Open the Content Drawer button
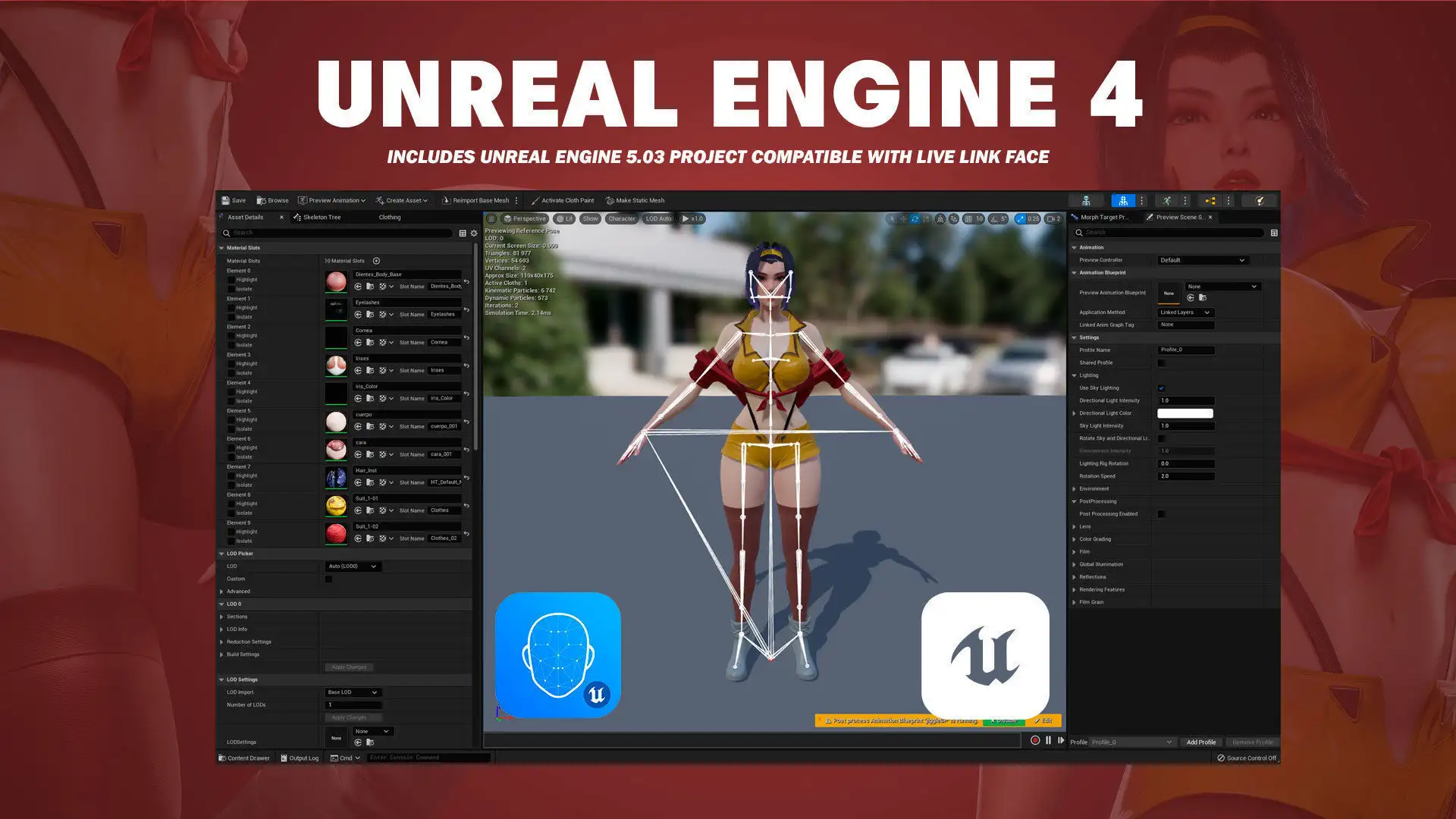The image size is (1456, 819). click(243, 758)
